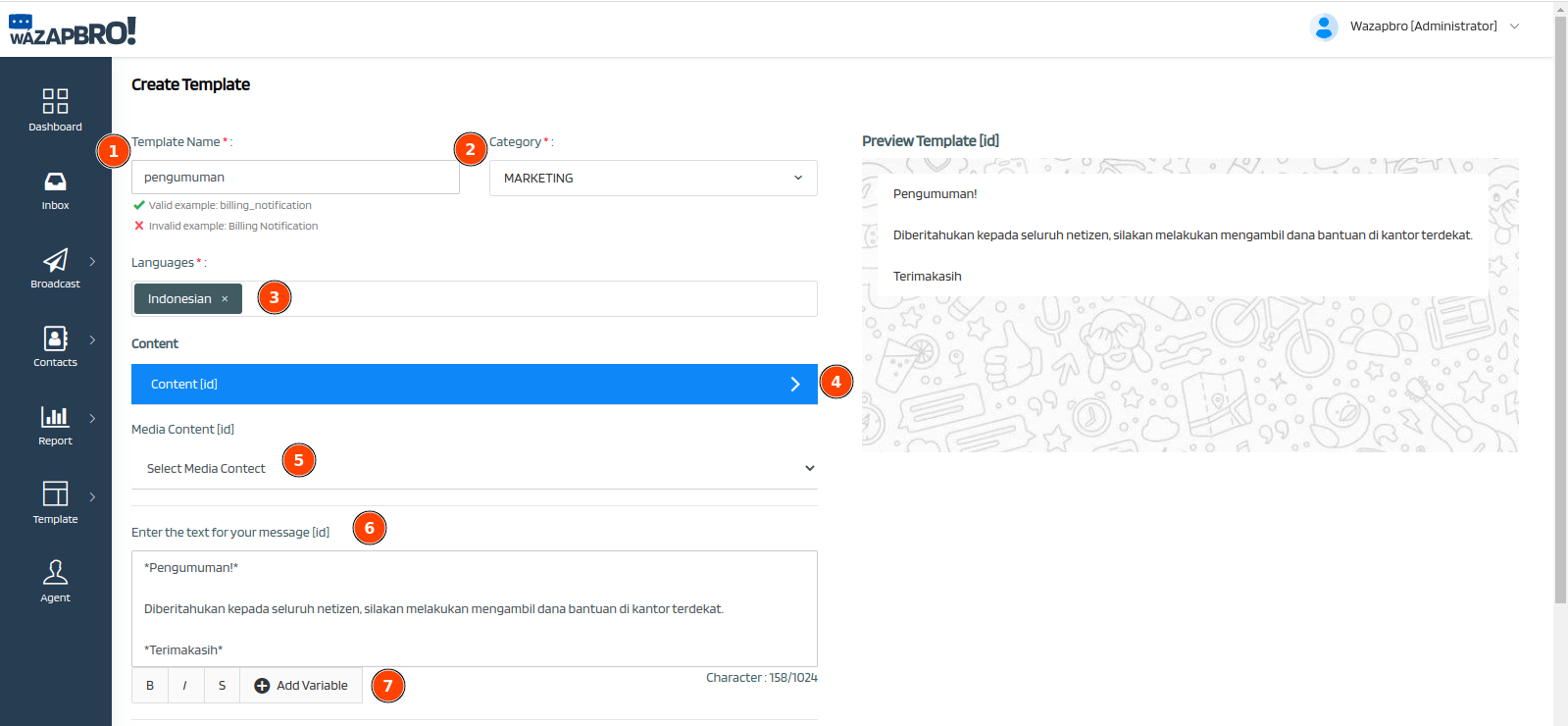Screen dimensions: 1568x726
Task: Open the Inbox tray icon
Action: click(x=55, y=181)
